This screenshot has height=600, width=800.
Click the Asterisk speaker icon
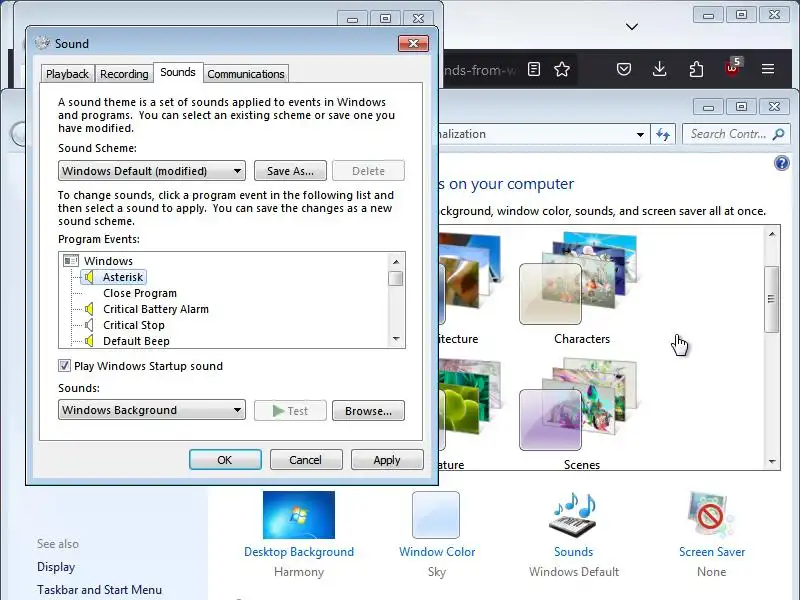[x=89, y=277]
